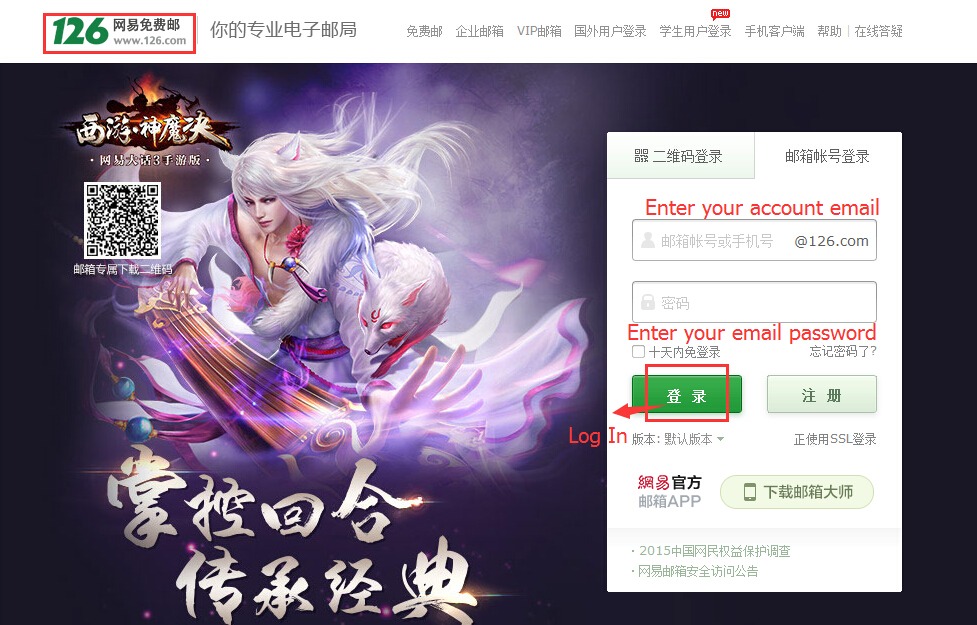This screenshot has height=625, width=977.
Task: Switch to the 二维码登录 tab
Action: click(x=680, y=156)
